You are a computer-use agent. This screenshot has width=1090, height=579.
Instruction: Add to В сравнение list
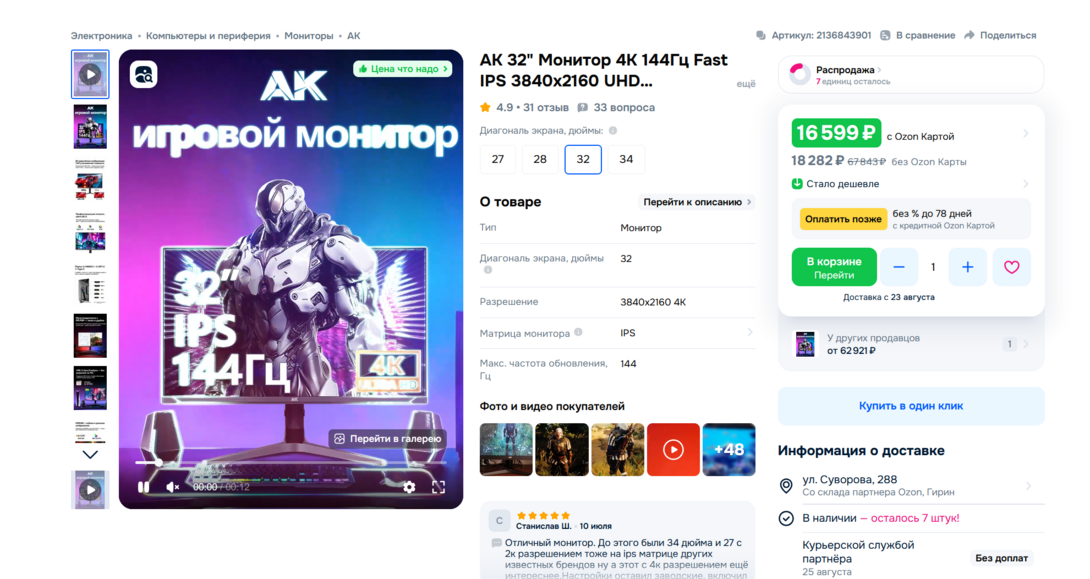click(918, 35)
